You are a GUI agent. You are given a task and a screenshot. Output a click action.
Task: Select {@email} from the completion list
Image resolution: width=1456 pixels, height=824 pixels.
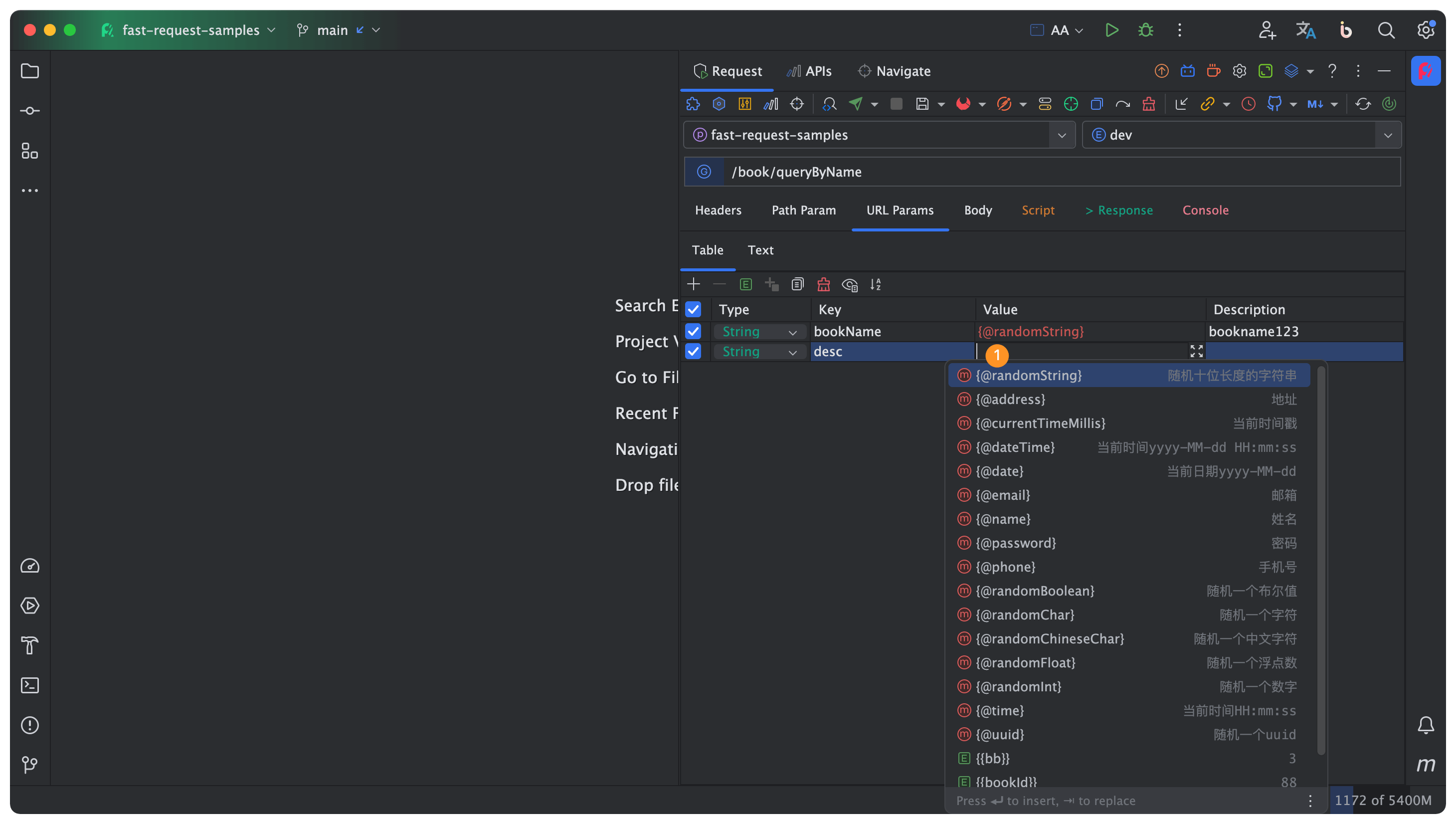point(1003,495)
